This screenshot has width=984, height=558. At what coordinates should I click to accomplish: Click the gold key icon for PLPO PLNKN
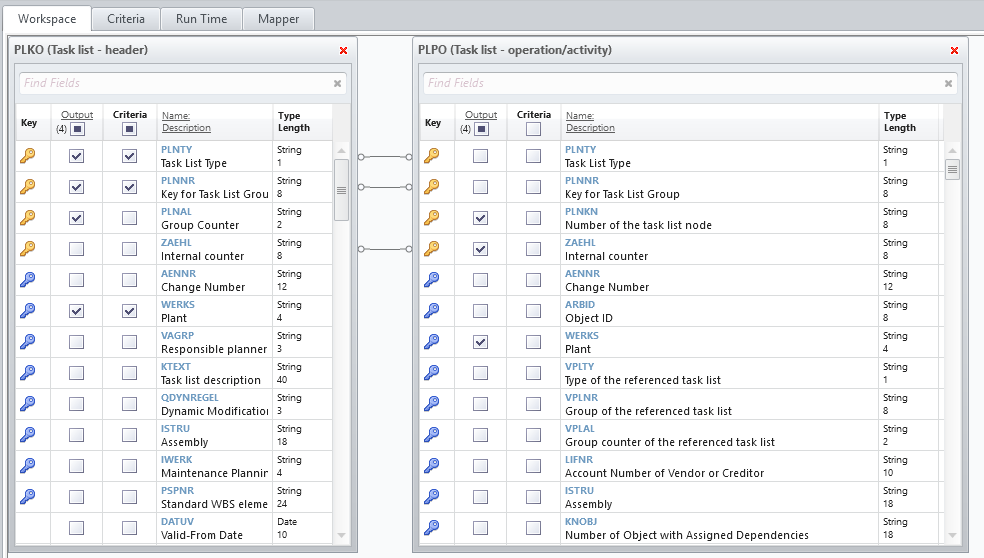point(432,218)
